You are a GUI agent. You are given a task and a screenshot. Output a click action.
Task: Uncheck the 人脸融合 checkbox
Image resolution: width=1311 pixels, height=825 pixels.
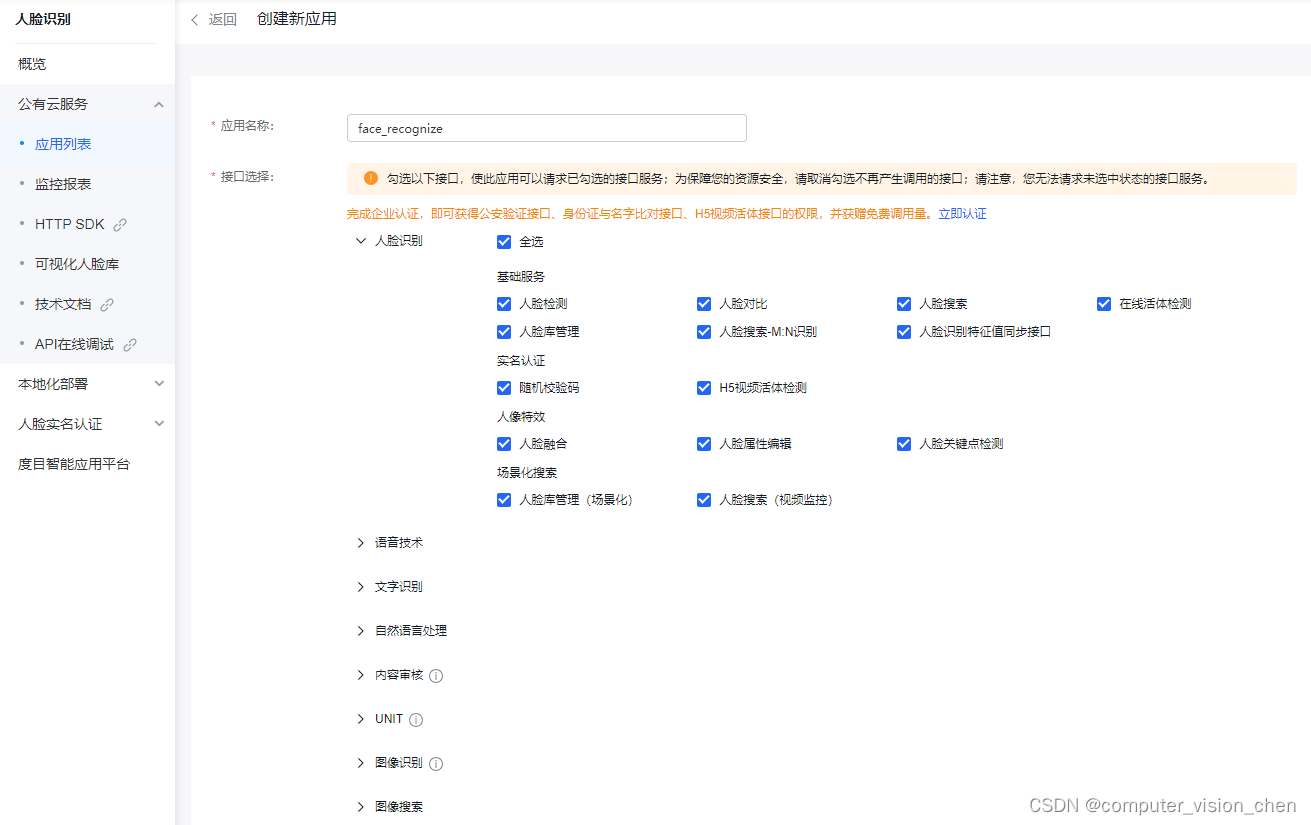[504, 444]
